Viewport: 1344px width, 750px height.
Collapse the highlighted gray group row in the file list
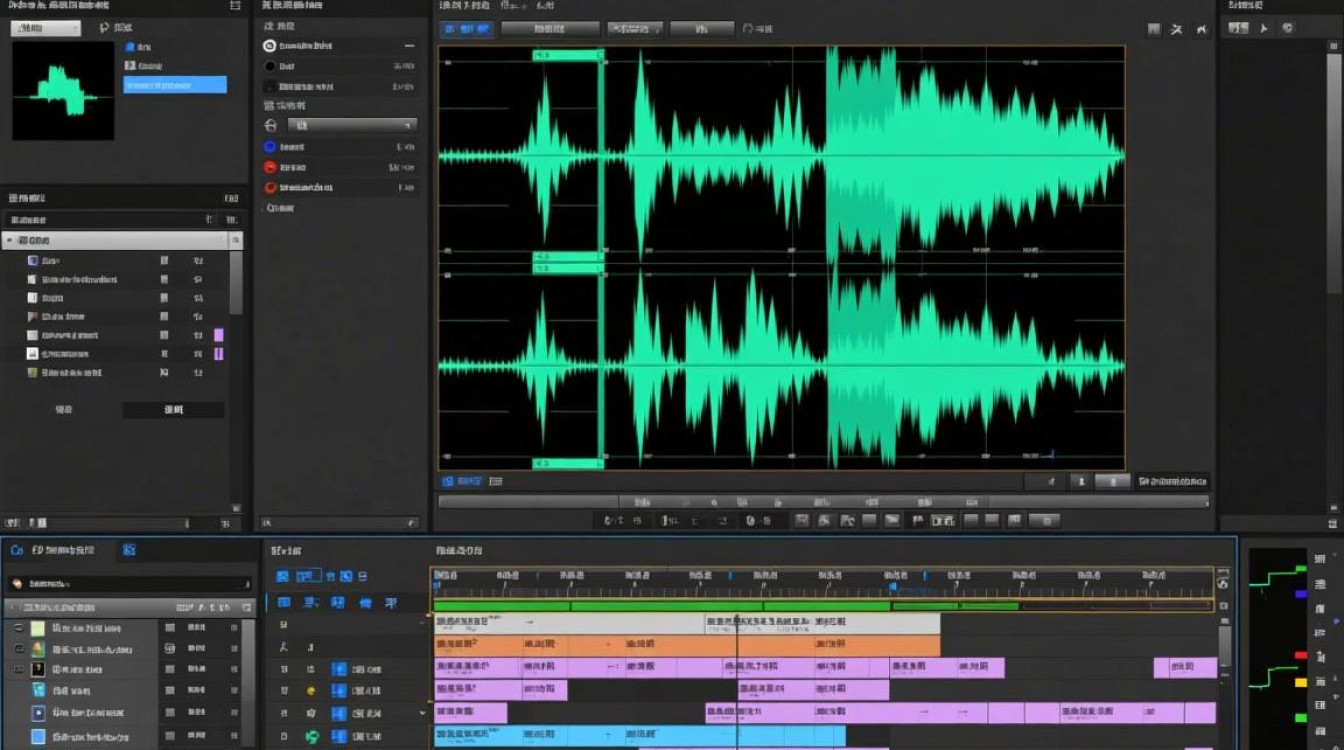click(122, 240)
